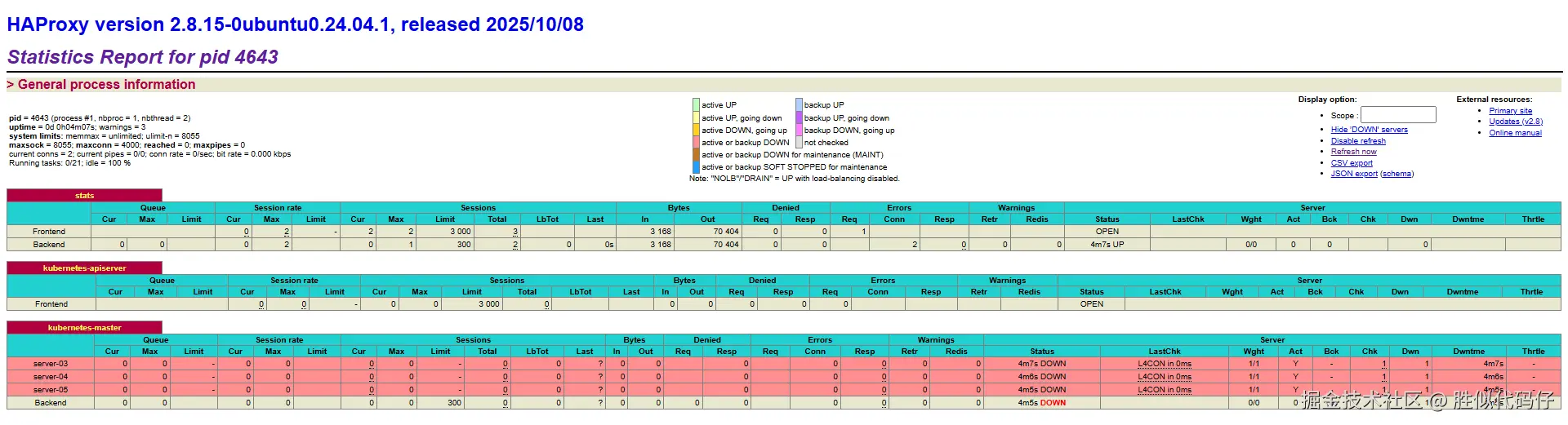Click '3 168' bytes in of stats Backend row
The height and width of the screenshot is (425, 1568).
661,245
